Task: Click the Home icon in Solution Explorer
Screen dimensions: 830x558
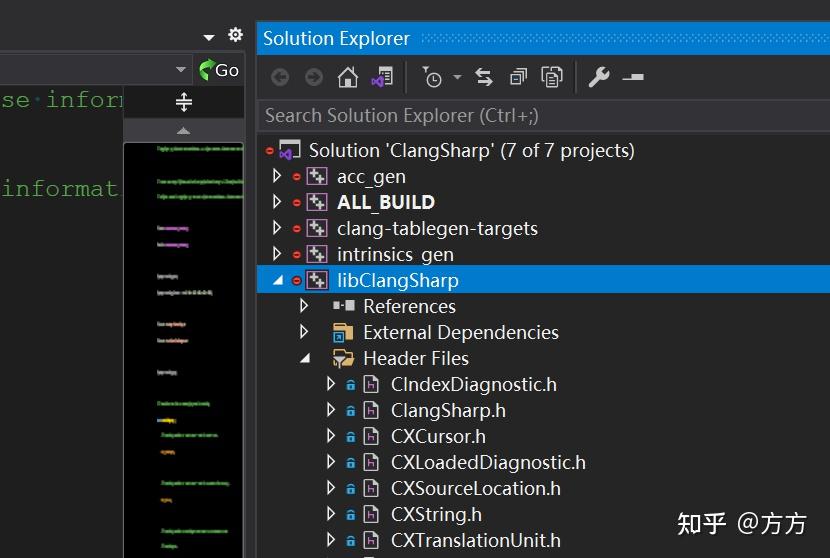Action: click(x=347, y=77)
